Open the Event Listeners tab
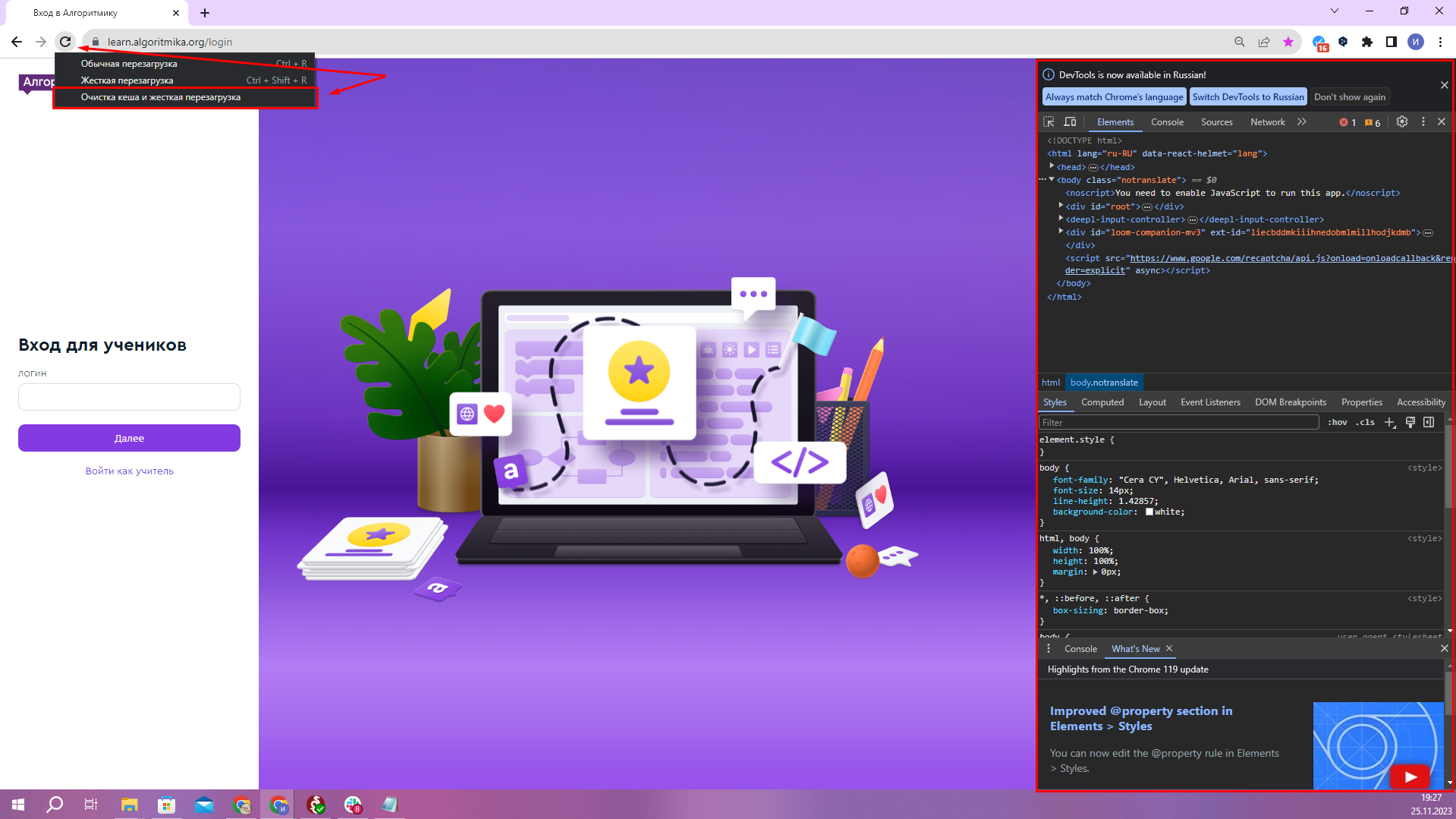Viewport: 1456px width, 819px height. point(1210,402)
